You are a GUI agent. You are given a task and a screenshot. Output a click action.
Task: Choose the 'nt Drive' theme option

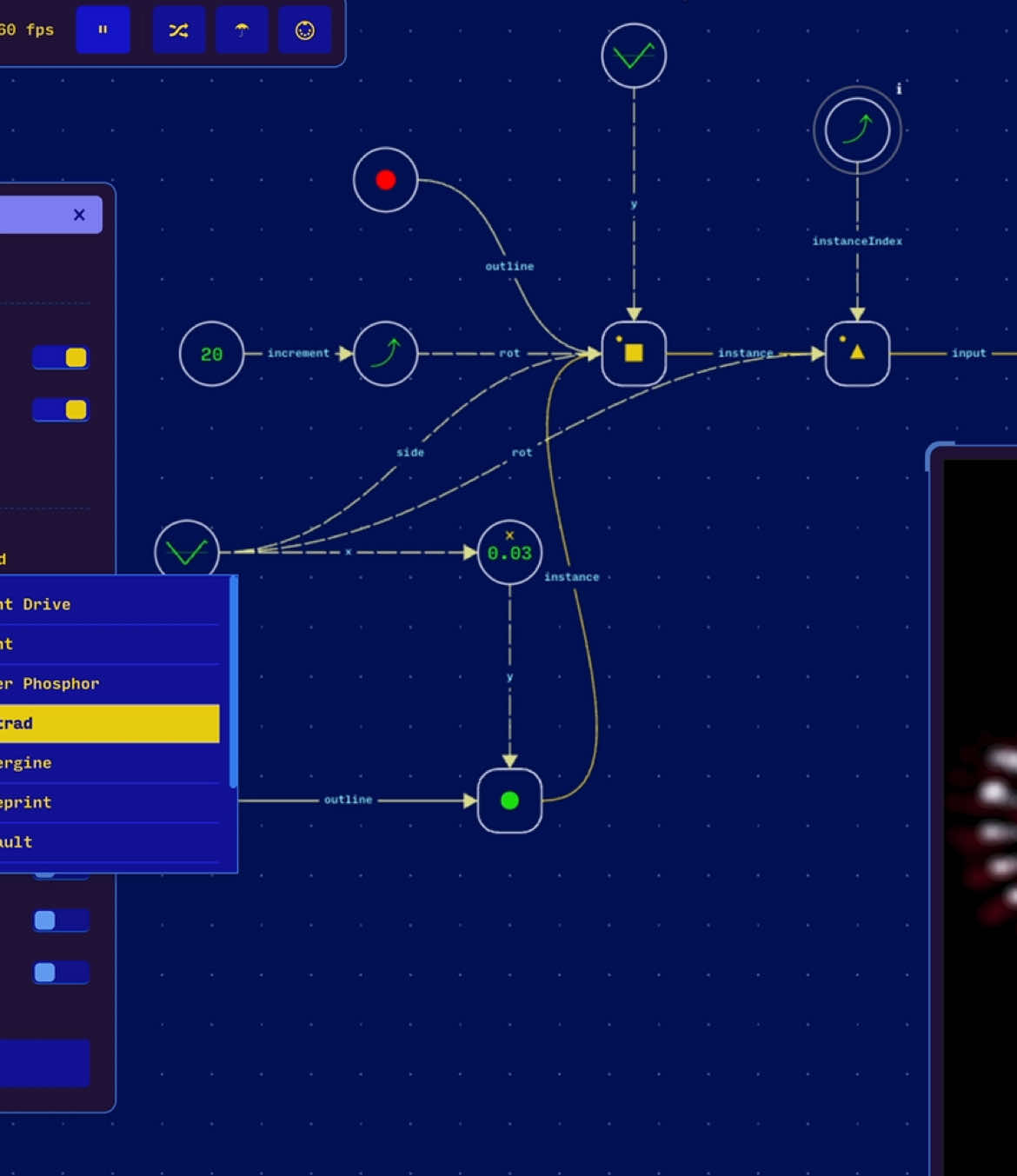pos(110,604)
